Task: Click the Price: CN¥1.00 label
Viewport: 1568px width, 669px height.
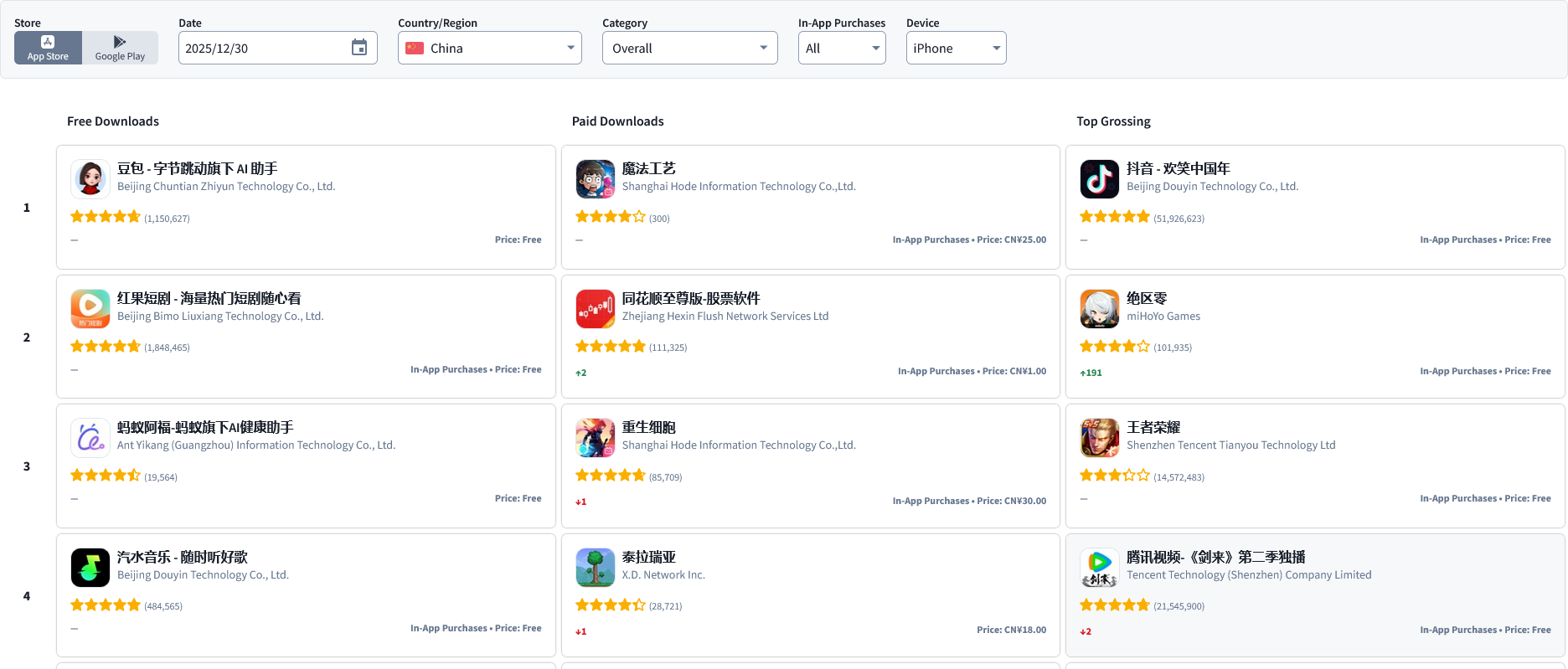Action: coord(1014,371)
